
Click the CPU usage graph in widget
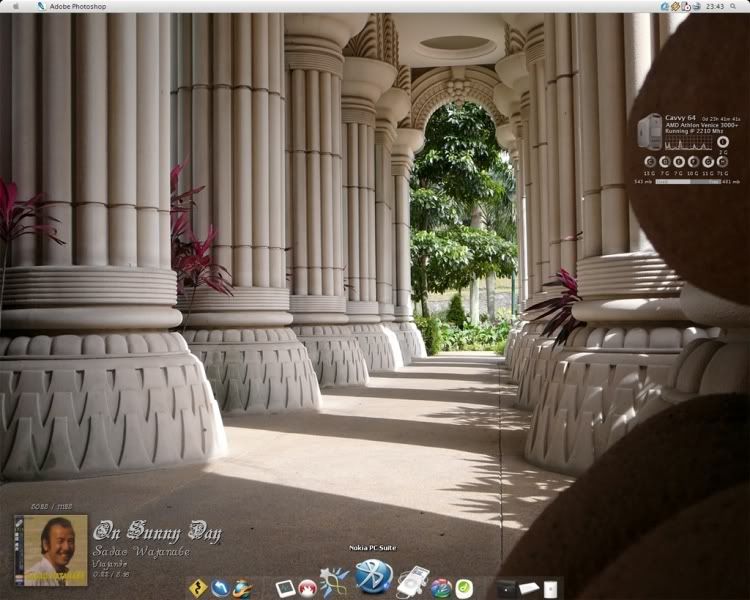point(690,143)
